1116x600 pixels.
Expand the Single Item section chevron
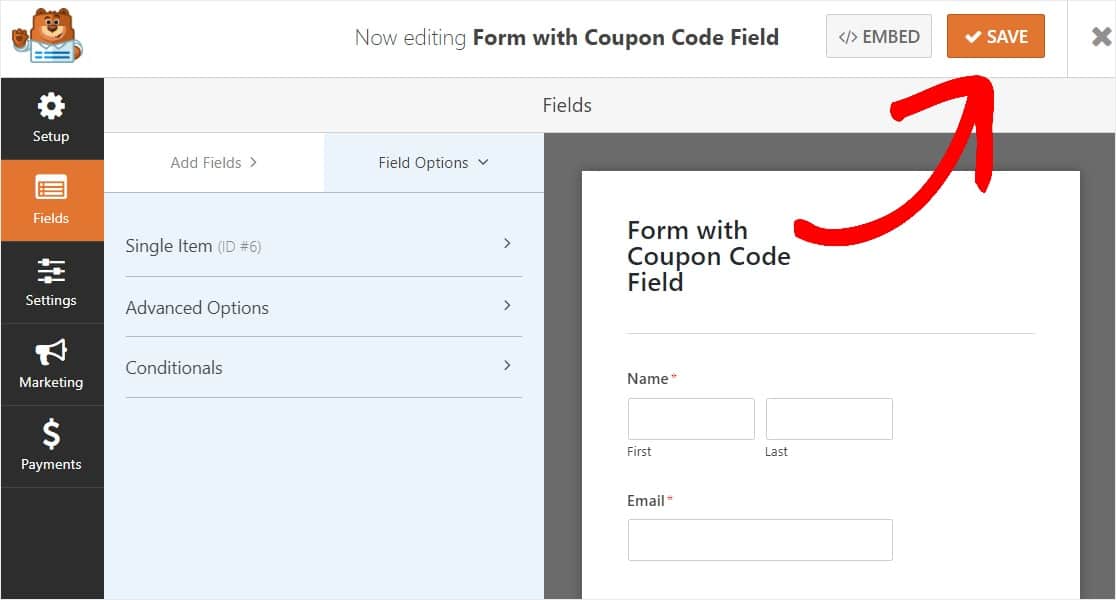(507, 243)
